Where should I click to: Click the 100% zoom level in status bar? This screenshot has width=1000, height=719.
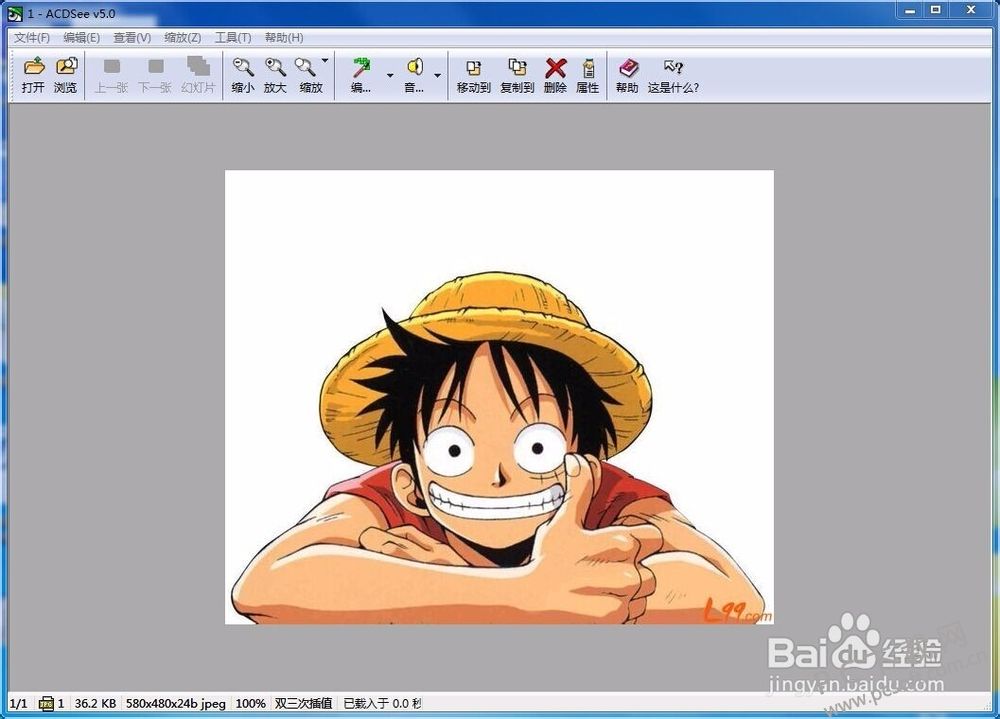251,703
